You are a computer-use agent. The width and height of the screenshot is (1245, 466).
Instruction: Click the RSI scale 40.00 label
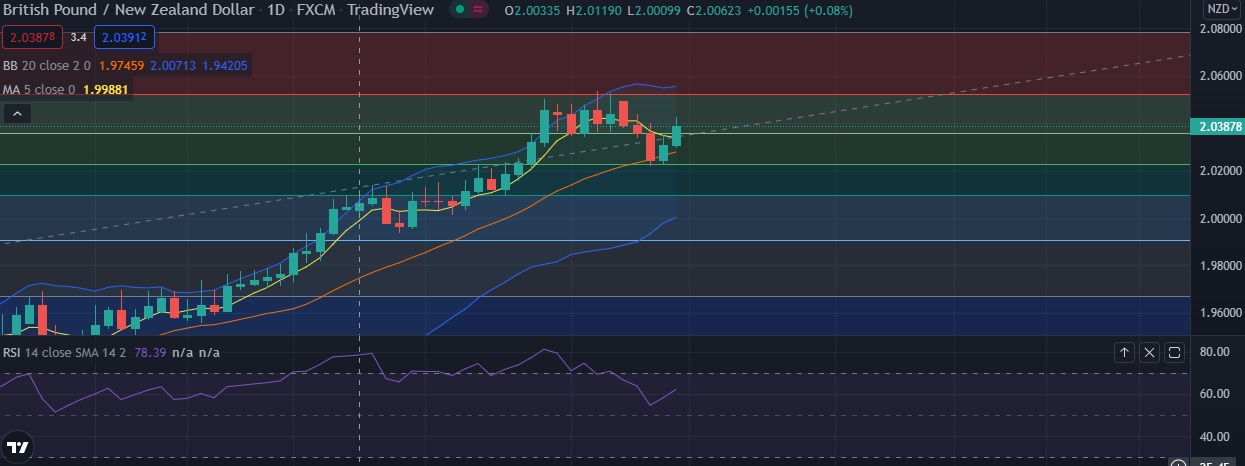click(x=1214, y=437)
